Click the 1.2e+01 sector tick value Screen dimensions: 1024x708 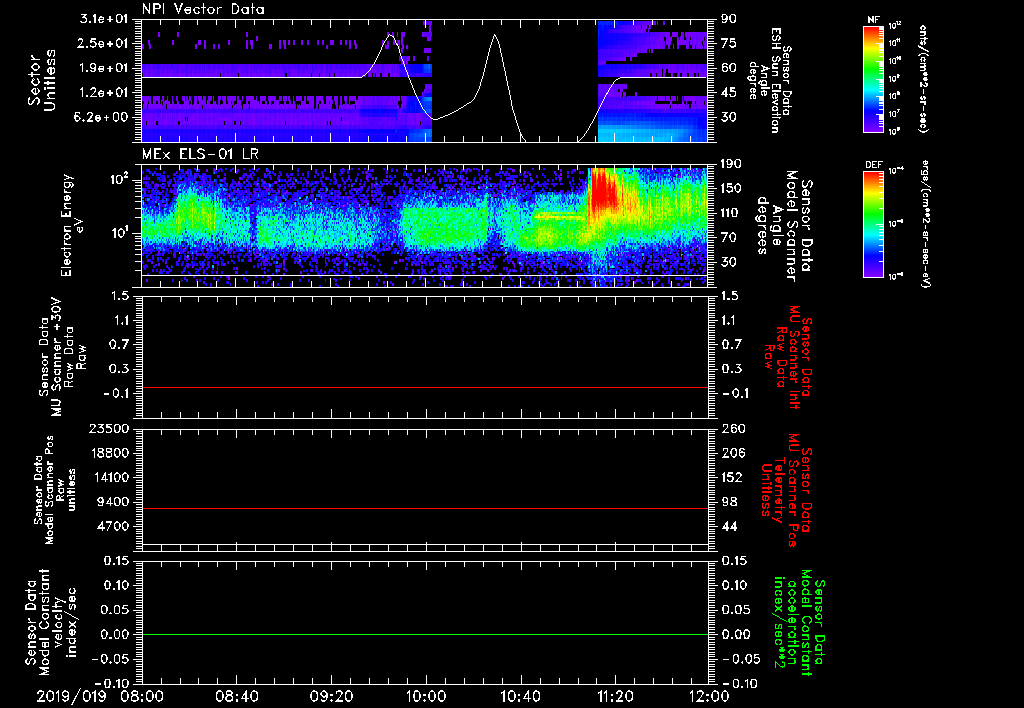click(104, 93)
